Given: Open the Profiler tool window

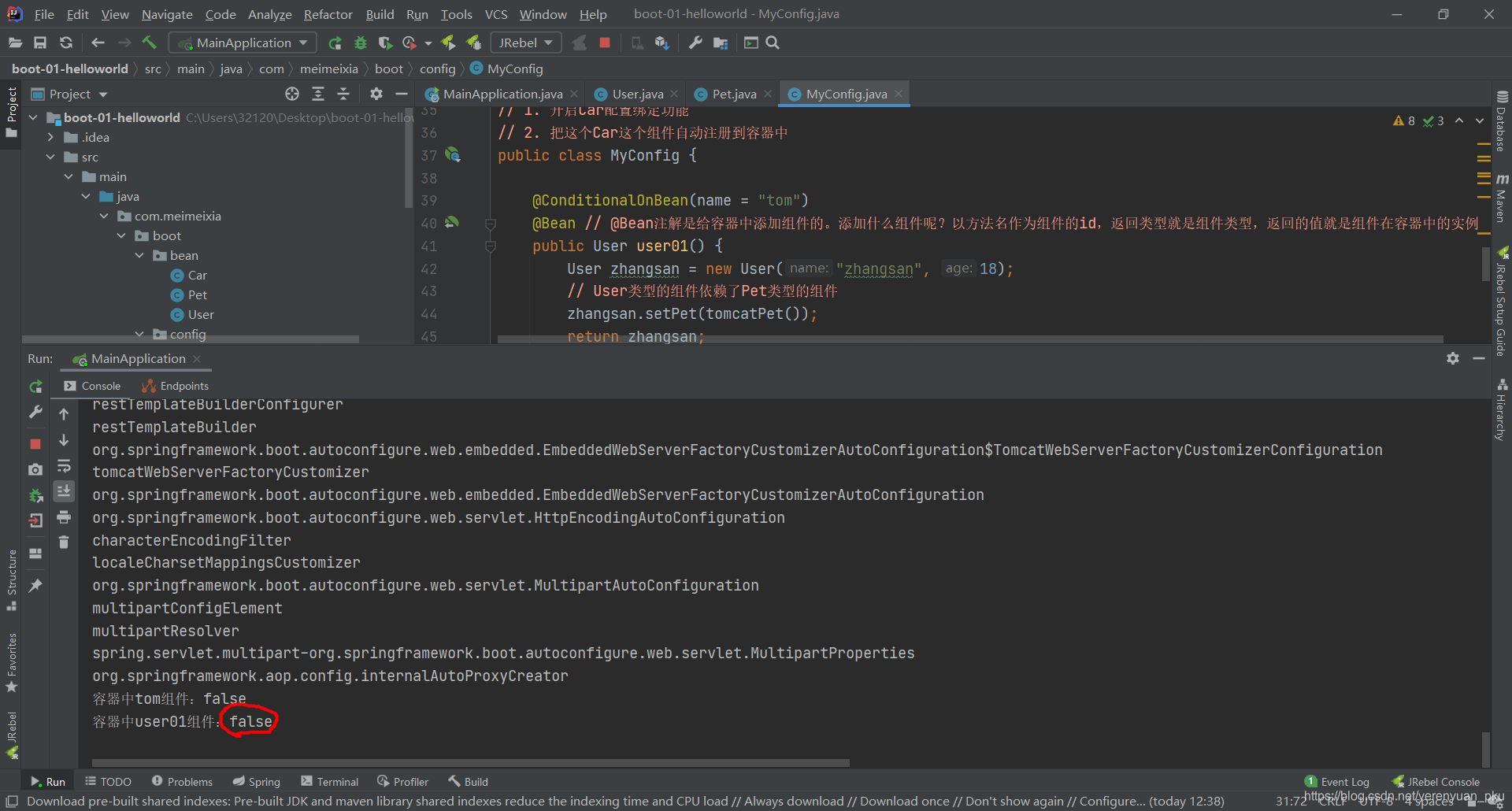Looking at the screenshot, I should point(402,782).
